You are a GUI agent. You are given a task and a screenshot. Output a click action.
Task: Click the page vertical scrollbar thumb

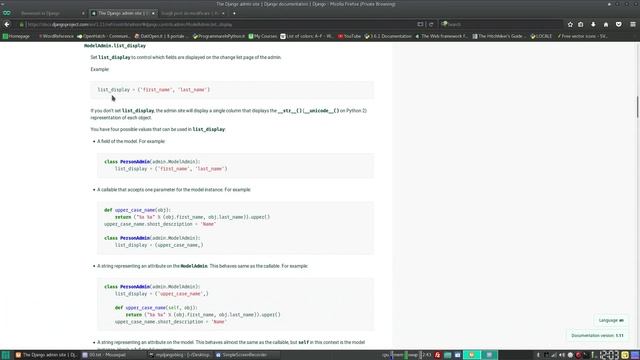[637, 107]
